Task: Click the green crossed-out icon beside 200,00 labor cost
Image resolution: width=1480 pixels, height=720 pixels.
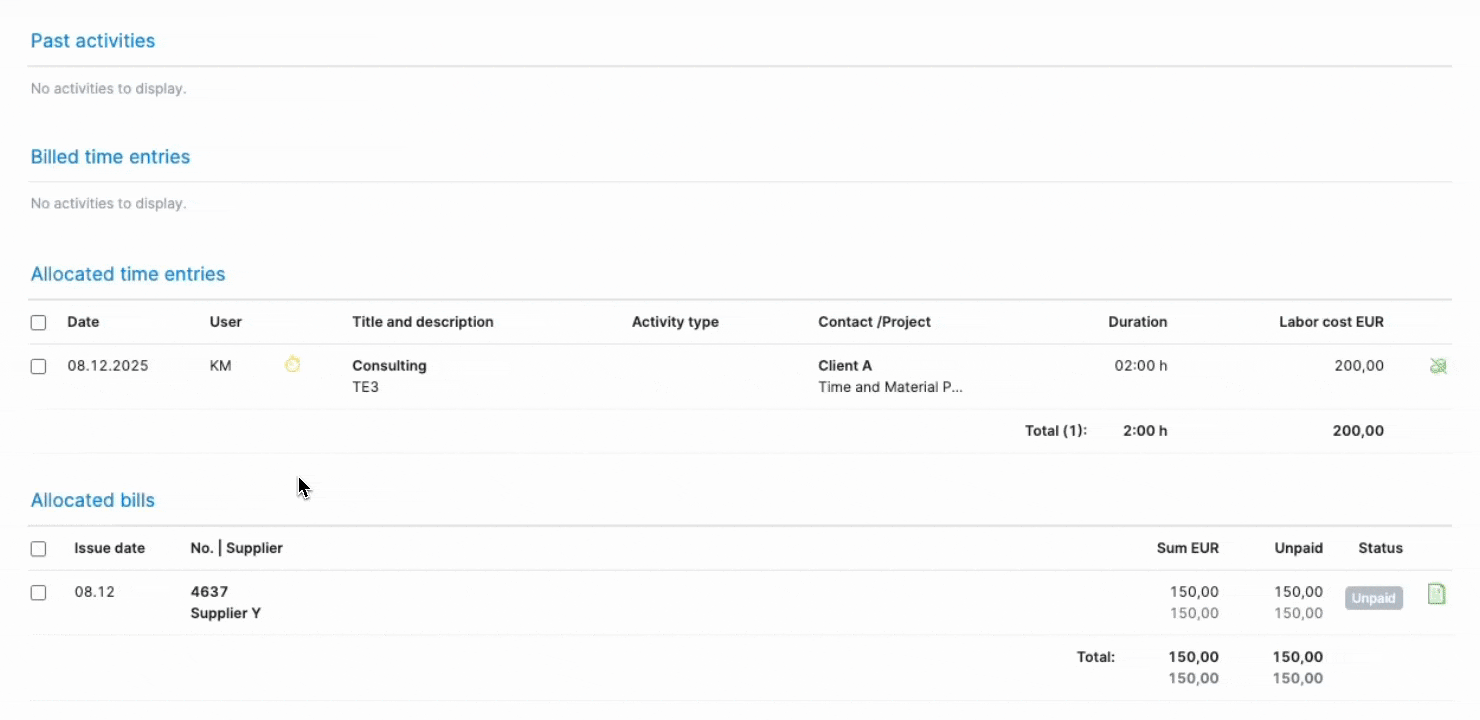Action: pyautogui.click(x=1438, y=366)
